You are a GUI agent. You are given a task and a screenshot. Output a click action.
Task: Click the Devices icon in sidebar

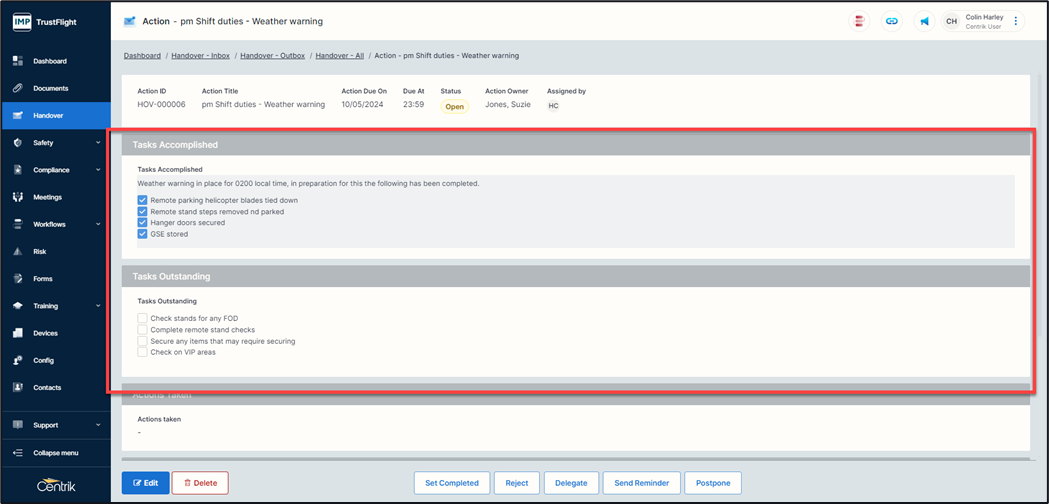(x=17, y=333)
